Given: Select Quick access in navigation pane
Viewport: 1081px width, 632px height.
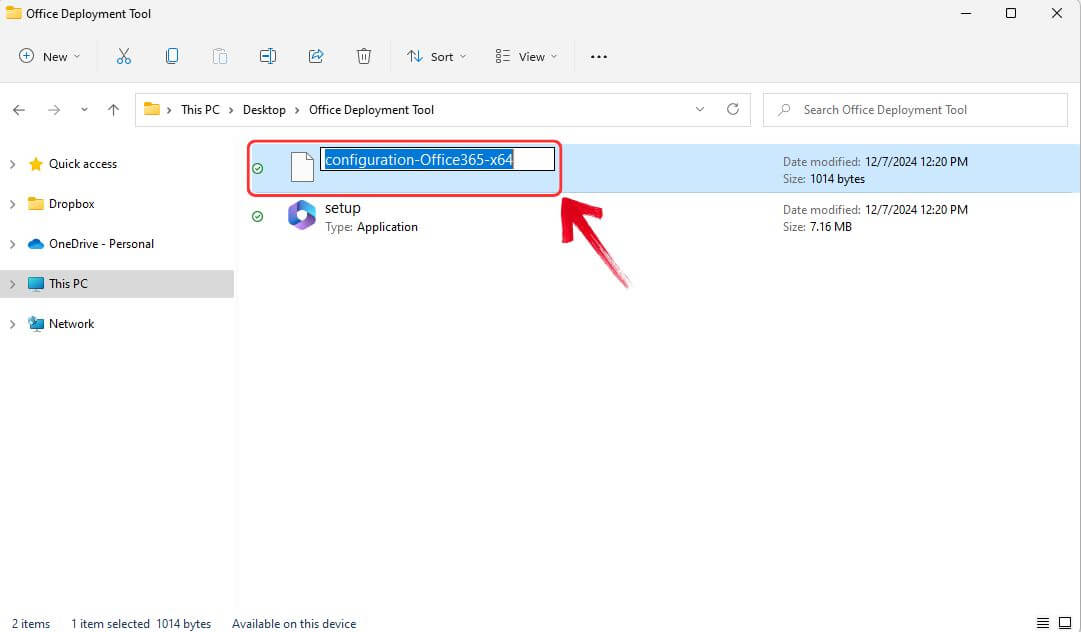Looking at the screenshot, I should (x=83, y=164).
